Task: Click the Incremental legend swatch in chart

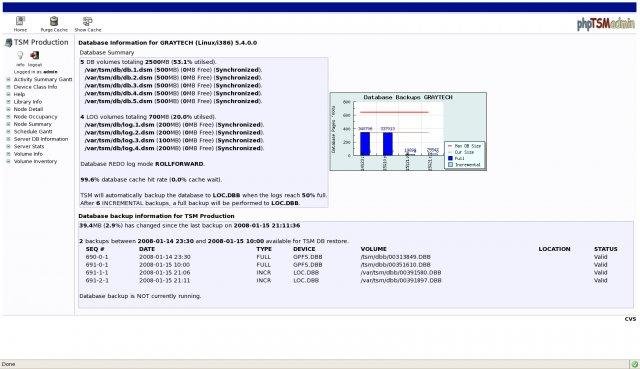Action: (x=450, y=165)
